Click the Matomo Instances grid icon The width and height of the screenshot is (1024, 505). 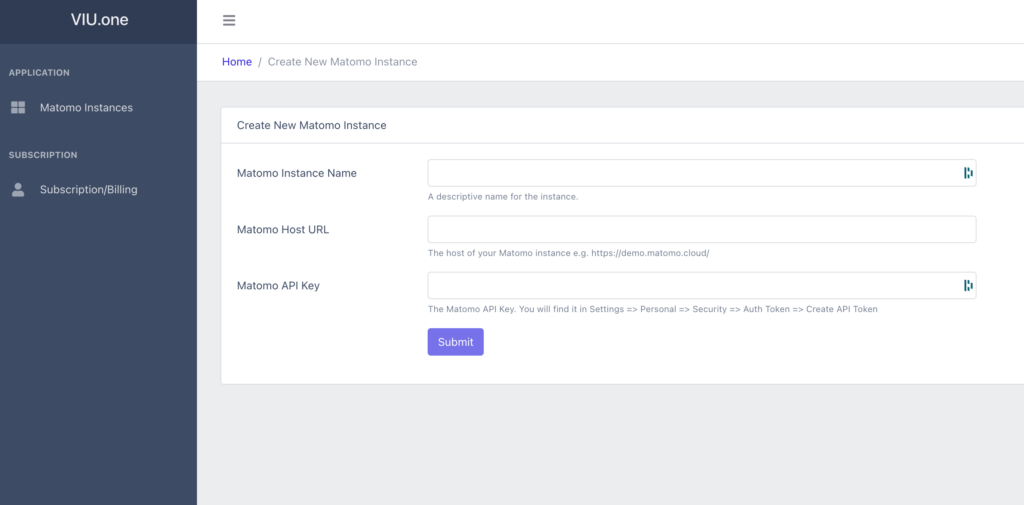[18, 108]
